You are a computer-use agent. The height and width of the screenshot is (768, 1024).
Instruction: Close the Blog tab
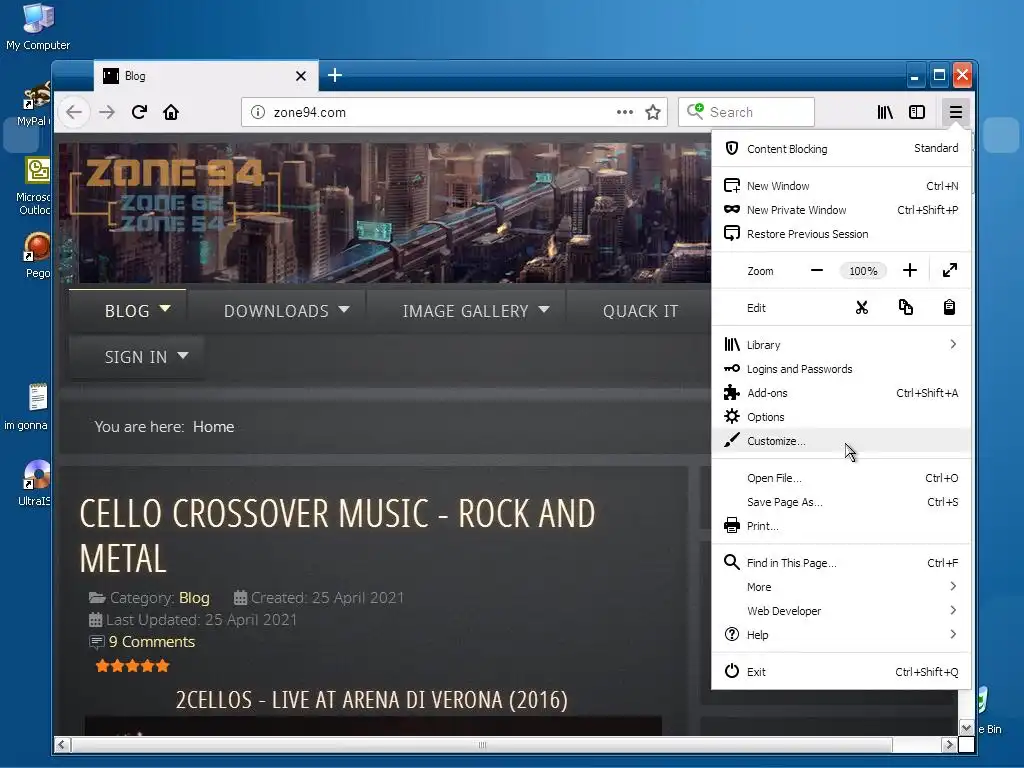click(301, 76)
